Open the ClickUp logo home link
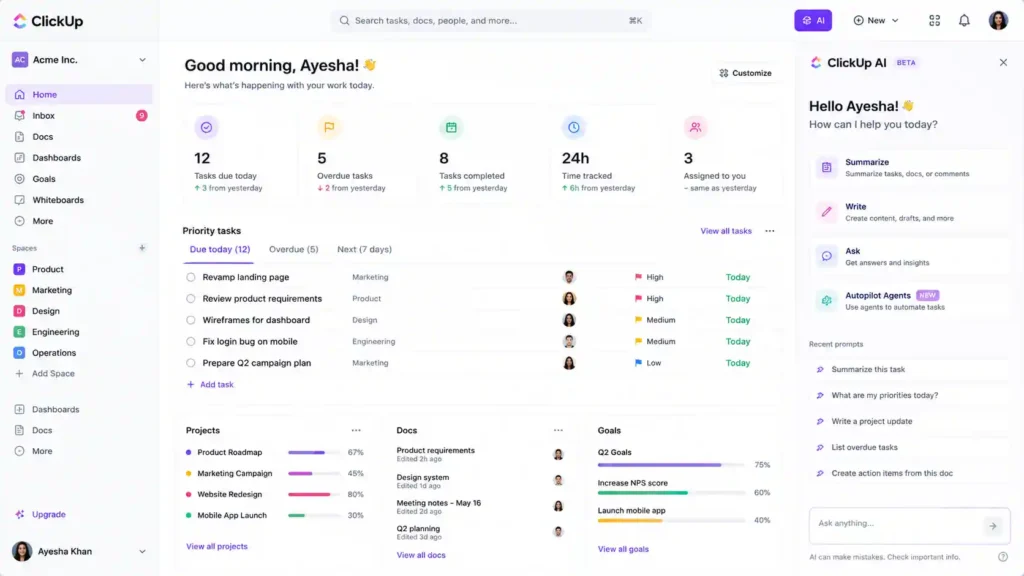 (48, 21)
